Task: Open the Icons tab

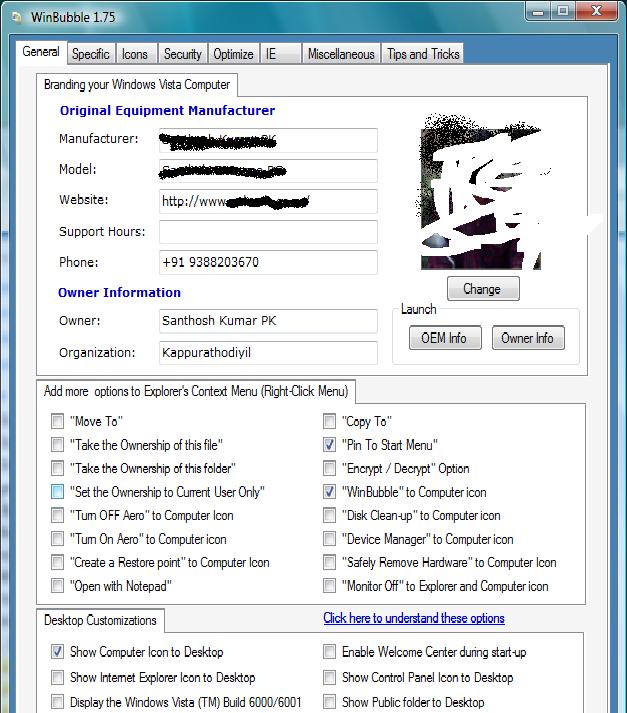Action: click(x=135, y=54)
